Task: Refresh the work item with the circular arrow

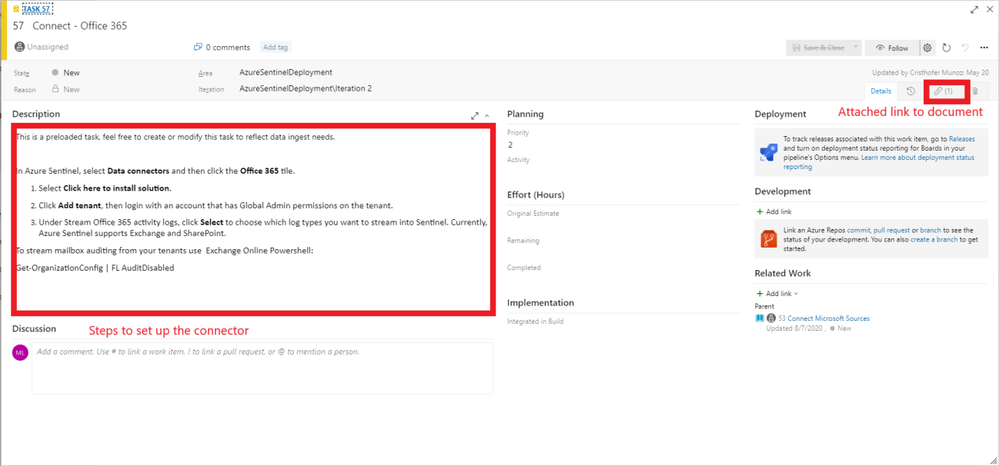Action: click(x=946, y=48)
